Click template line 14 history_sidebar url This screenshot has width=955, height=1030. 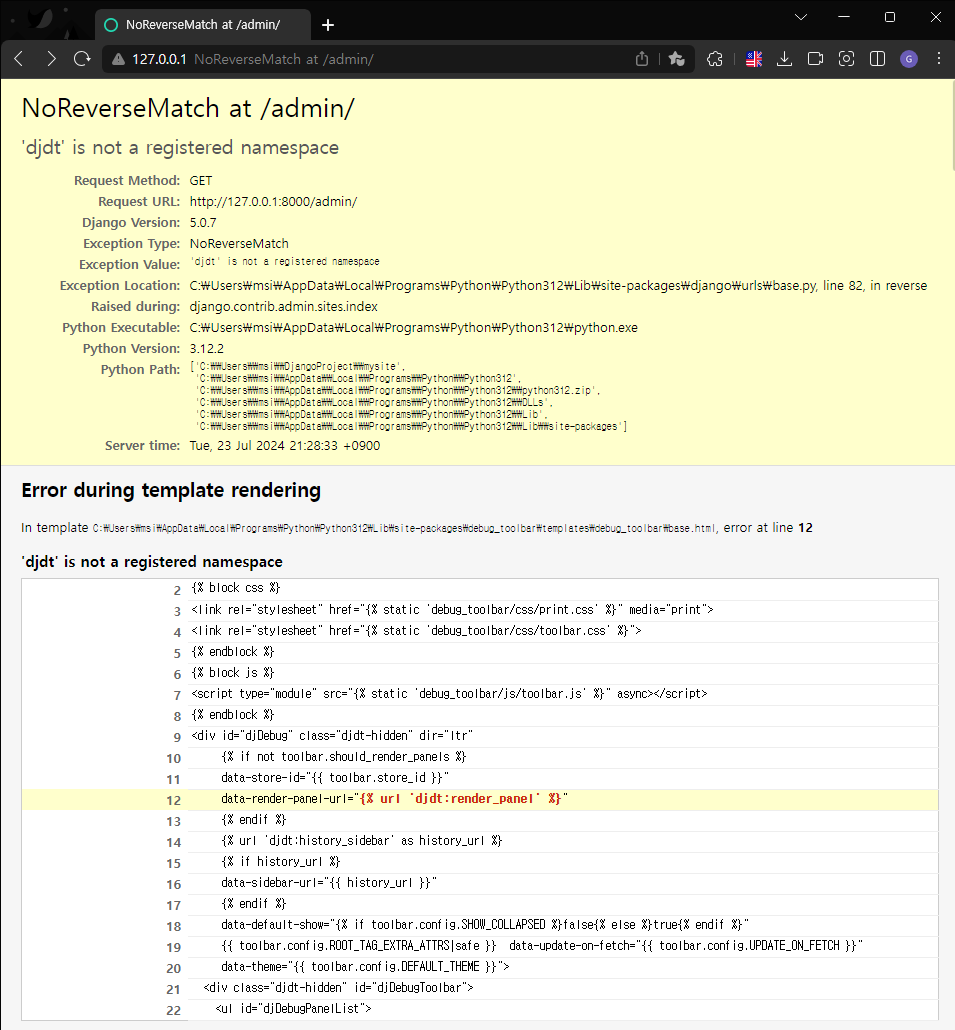pyautogui.click(x=362, y=841)
